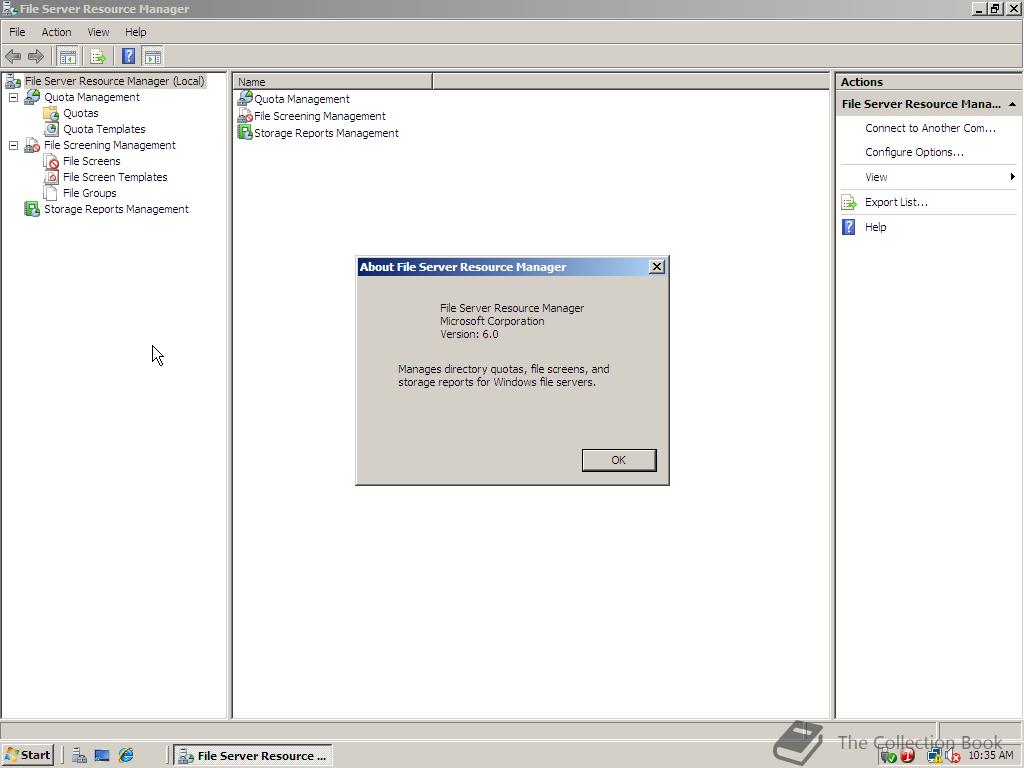Click the Start button
Viewport: 1024px width, 768px height.
click(27, 756)
